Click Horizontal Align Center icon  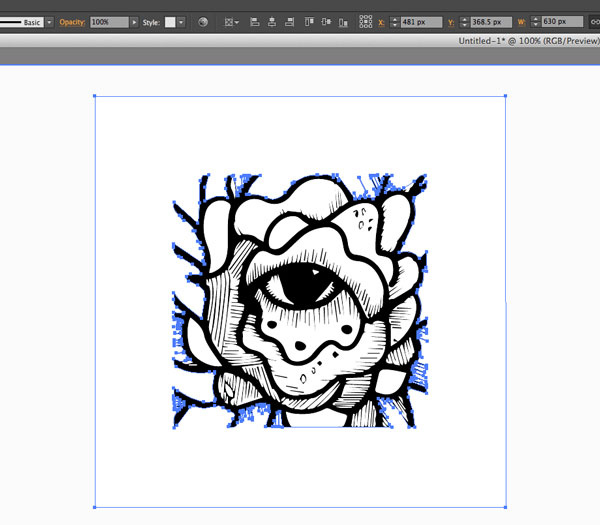pyautogui.click(x=272, y=22)
